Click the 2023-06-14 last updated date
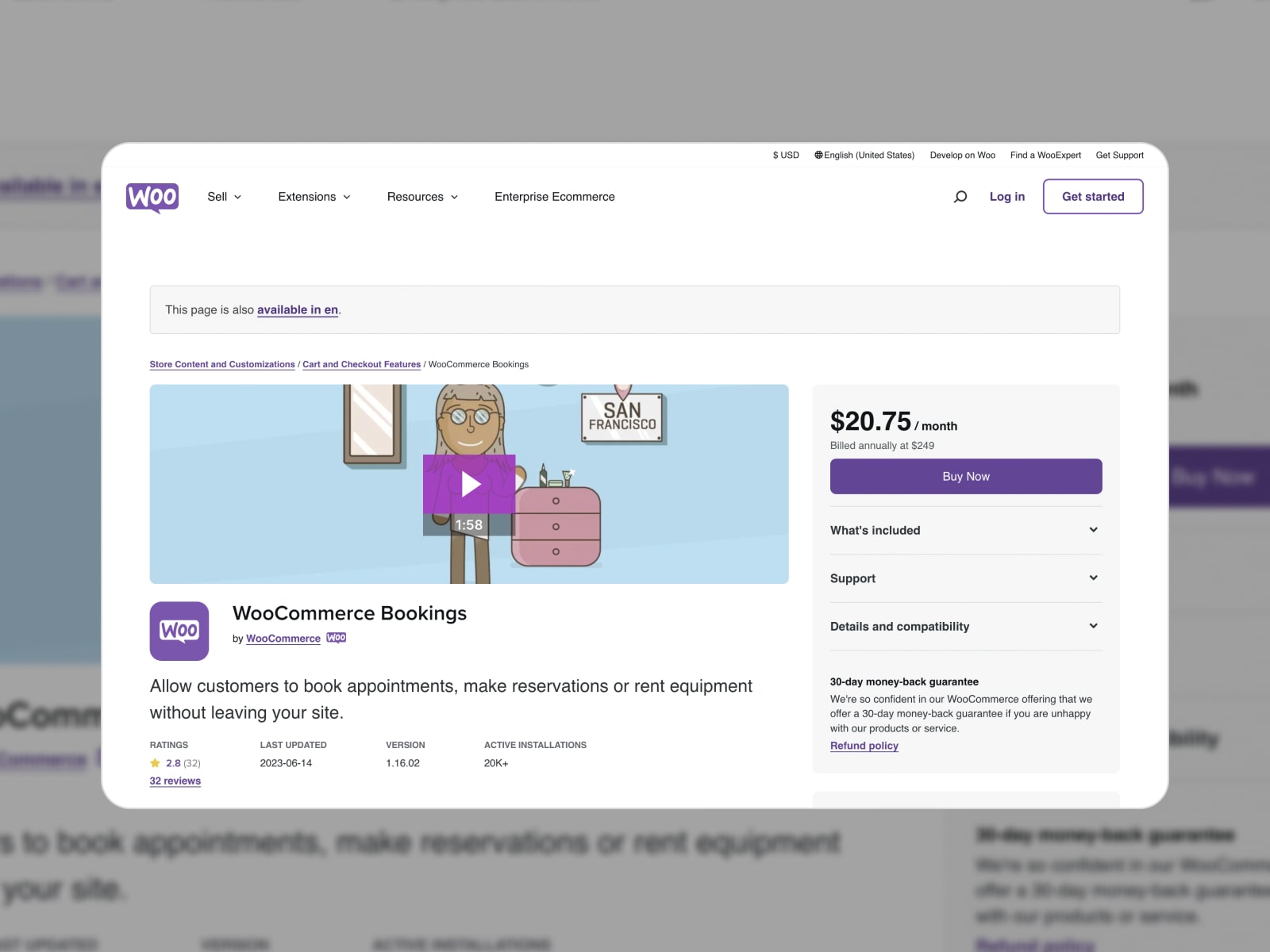 286,763
